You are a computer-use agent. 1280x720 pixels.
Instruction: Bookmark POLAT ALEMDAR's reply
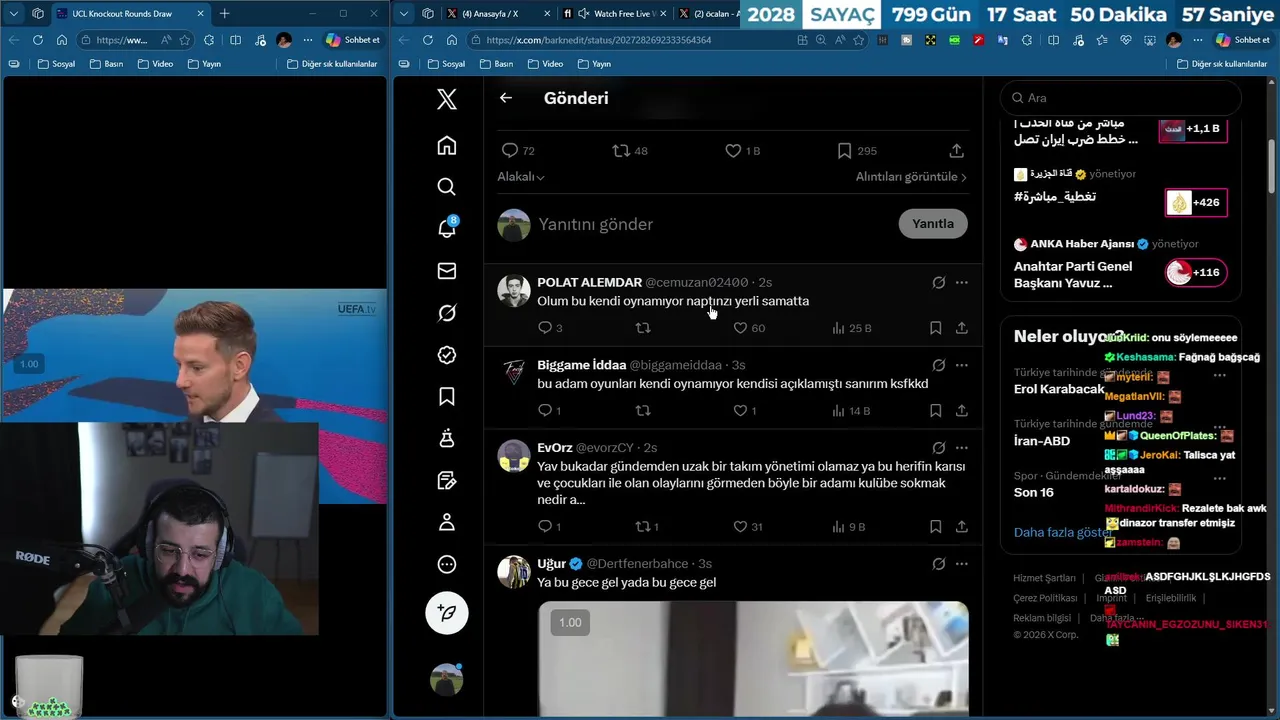(935, 327)
